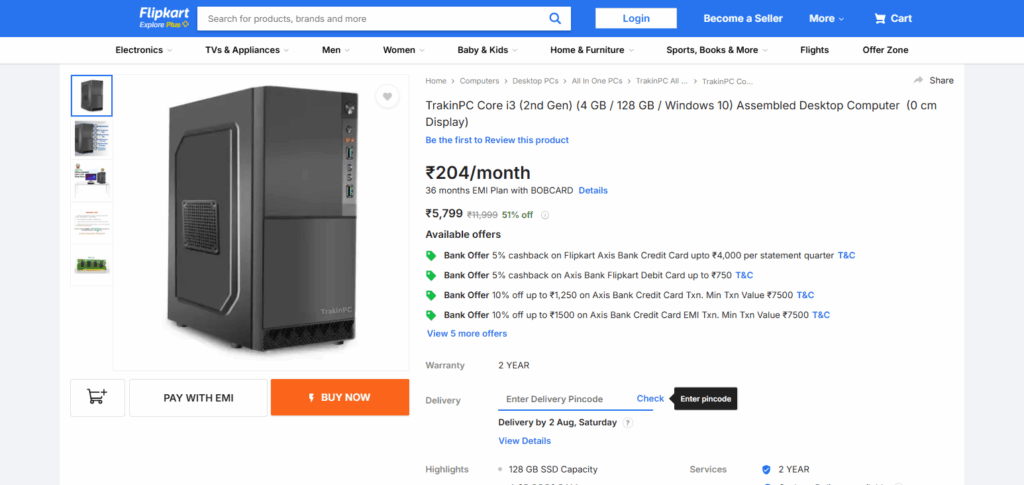Click the ₹204/month price text
1024x485 pixels.
pyautogui.click(x=478, y=173)
